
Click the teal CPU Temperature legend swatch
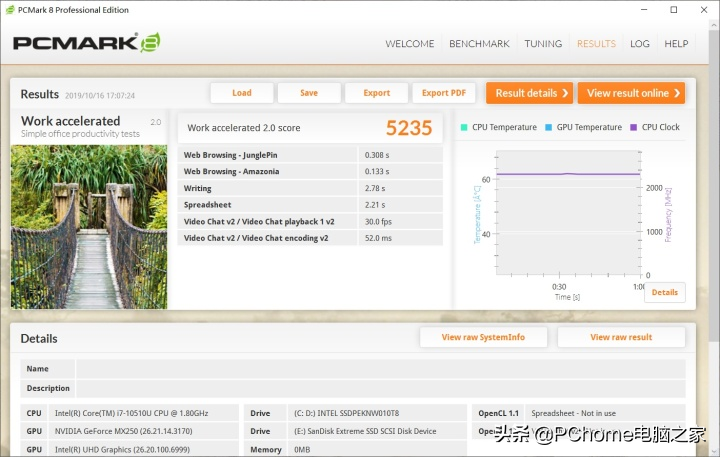coord(464,127)
